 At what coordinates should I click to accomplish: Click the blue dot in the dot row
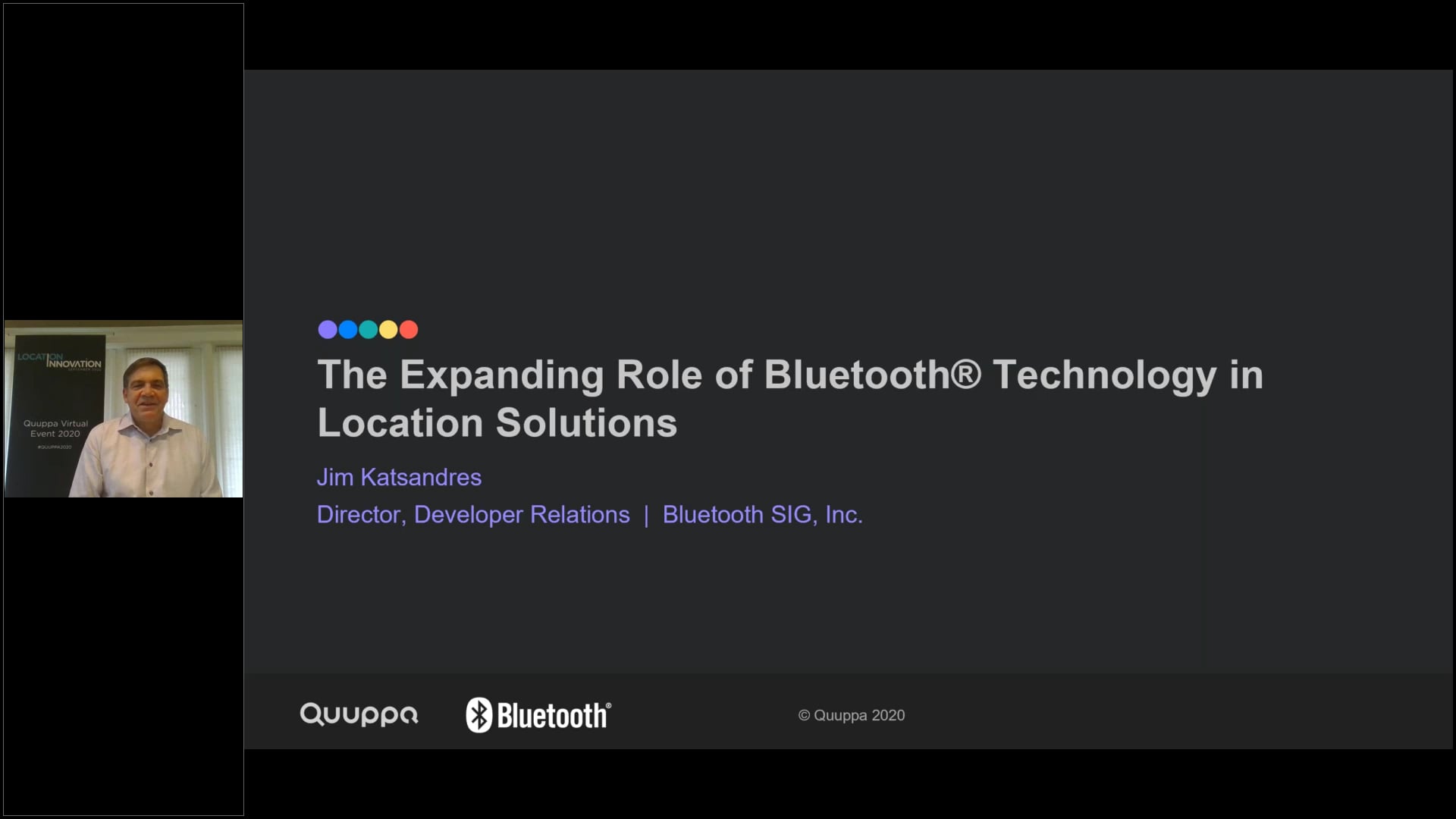(x=348, y=329)
